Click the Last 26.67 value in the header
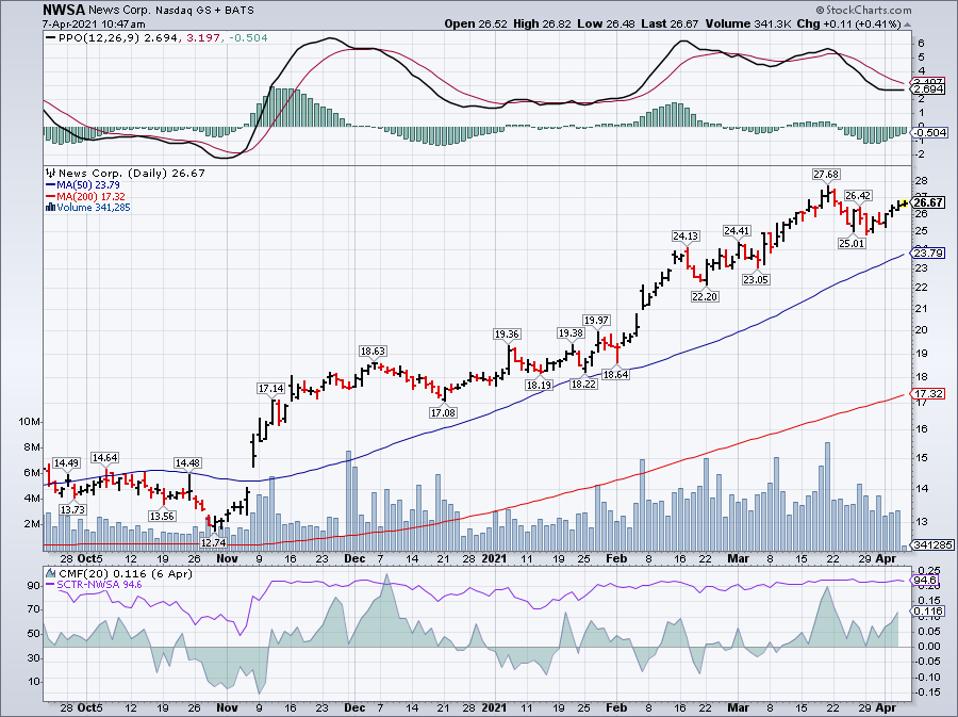 tap(668, 24)
